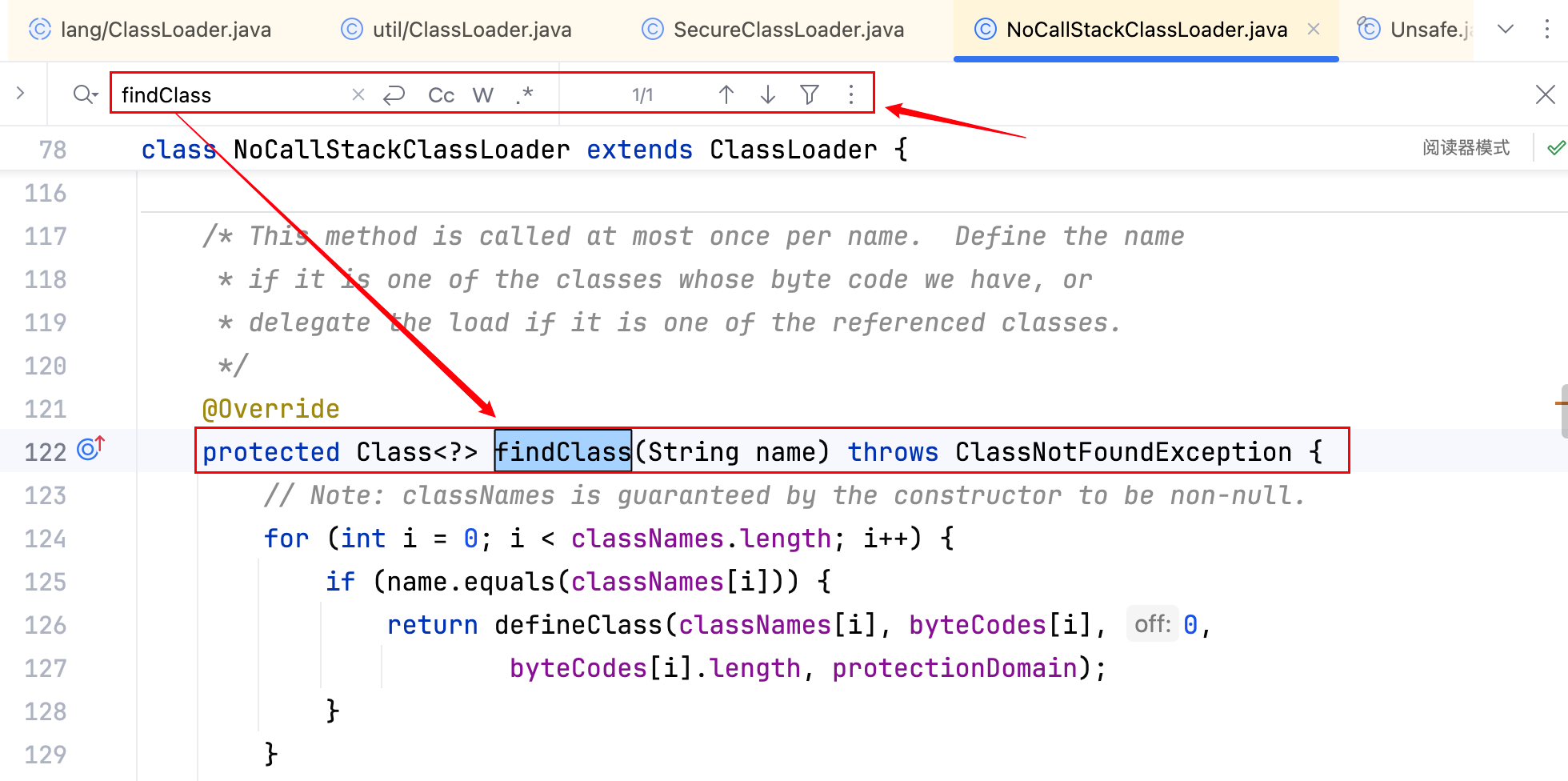This screenshot has width=1568, height=781.
Task: Click the 阅读器模式 reader mode link
Action: 1466,148
